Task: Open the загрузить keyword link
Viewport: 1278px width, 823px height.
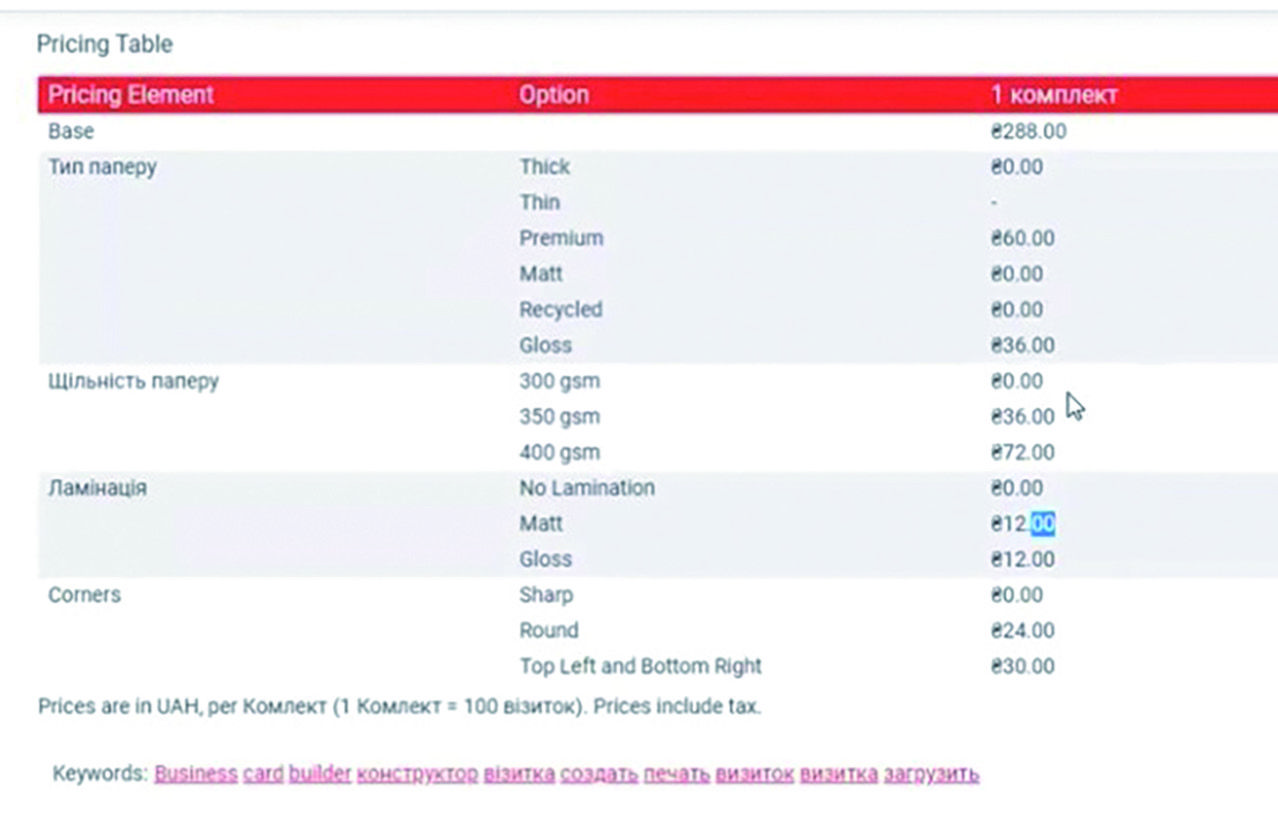Action: [931, 773]
